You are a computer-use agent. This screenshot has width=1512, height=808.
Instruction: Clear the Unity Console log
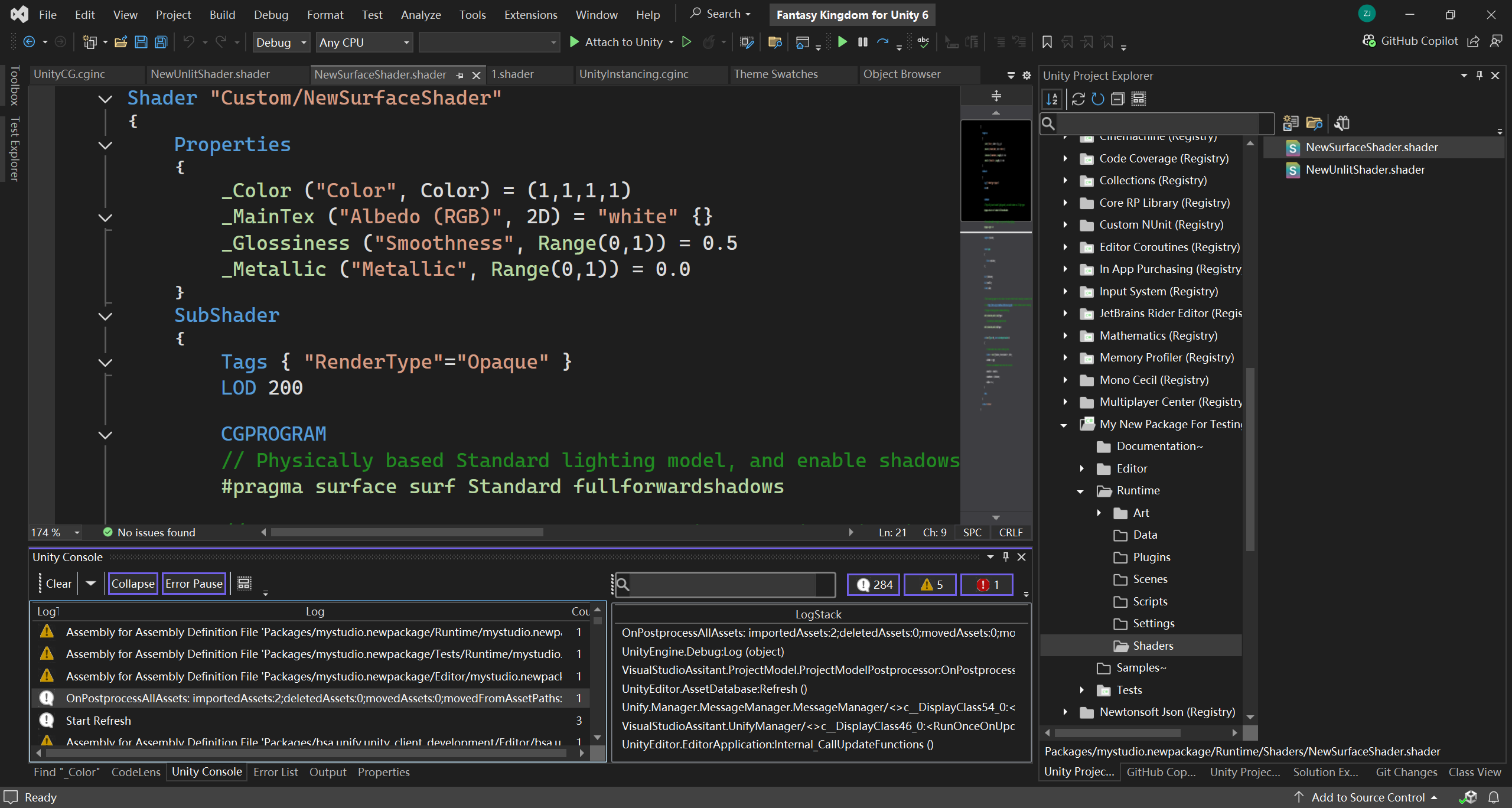coord(58,584)
